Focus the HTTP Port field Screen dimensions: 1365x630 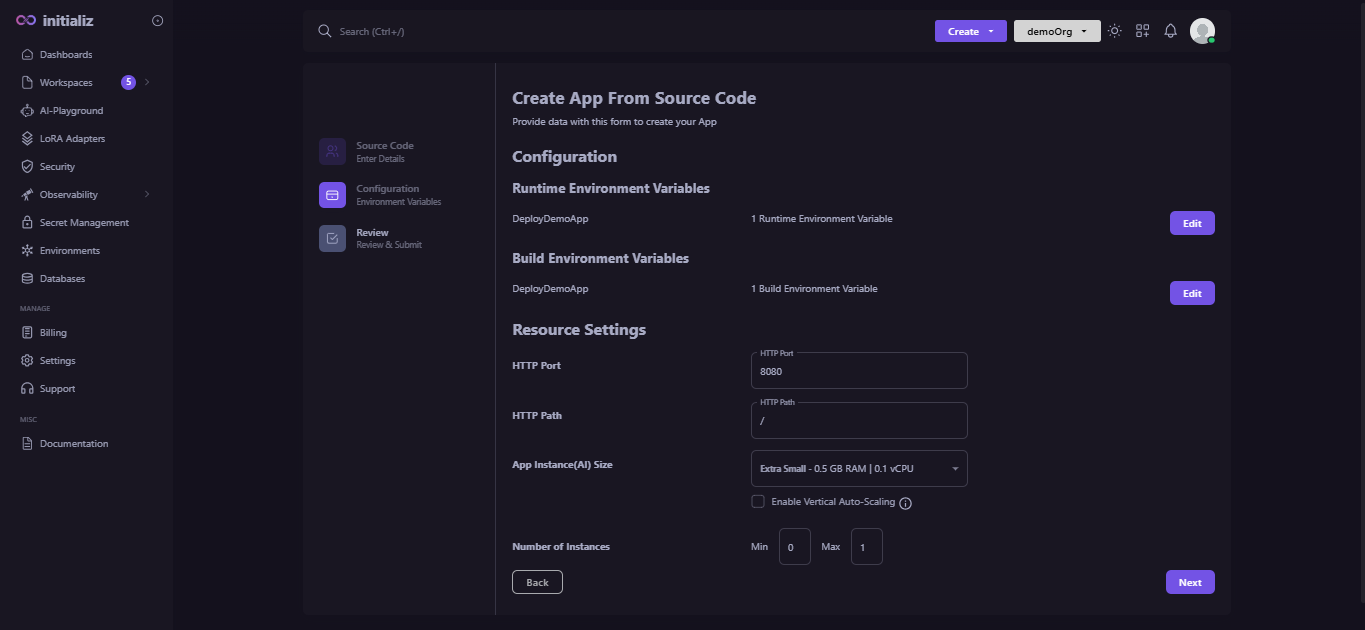coord(859,370)
